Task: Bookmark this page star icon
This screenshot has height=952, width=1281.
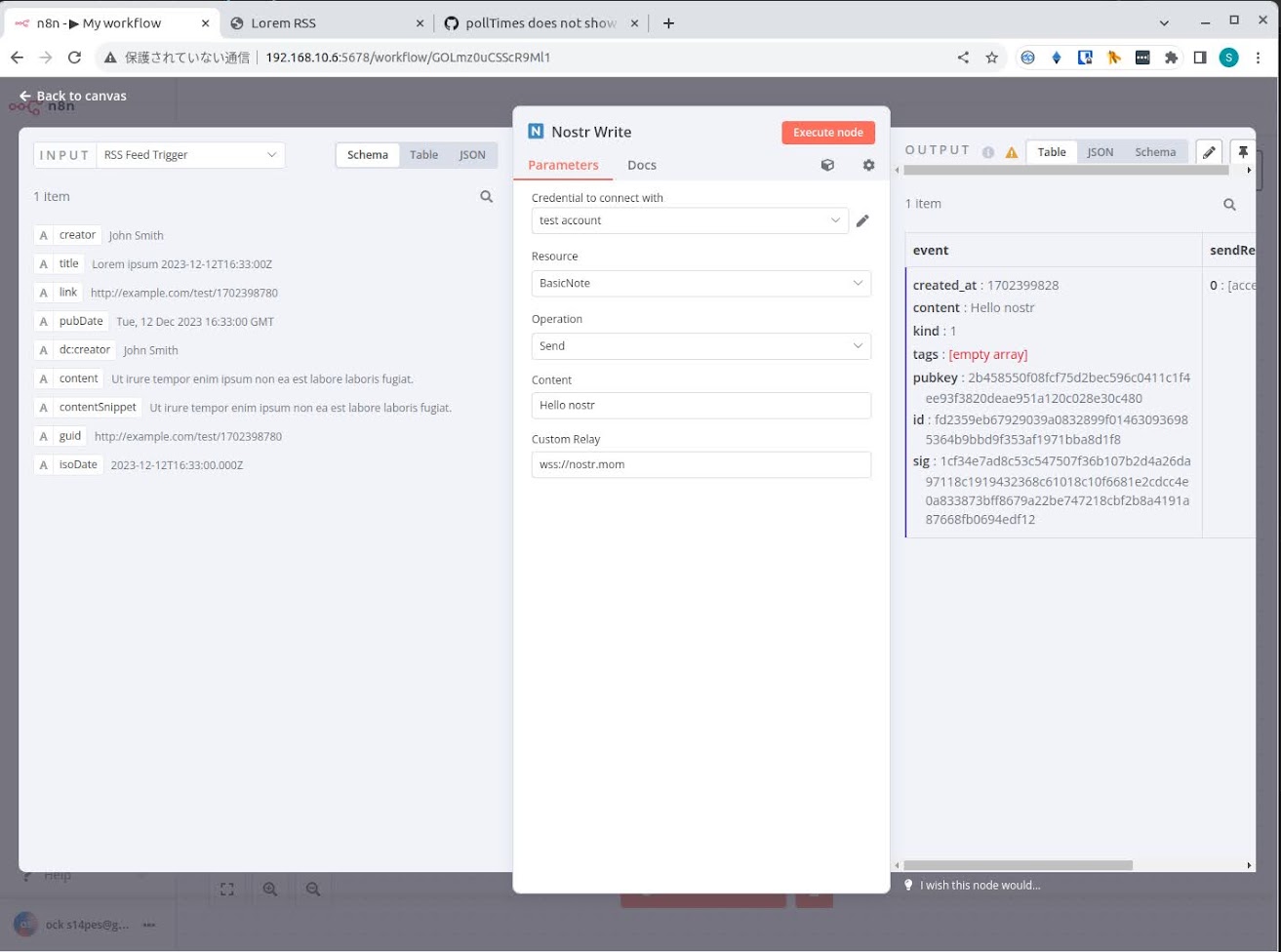Action: pyautogui.click(x=992, y=58)
